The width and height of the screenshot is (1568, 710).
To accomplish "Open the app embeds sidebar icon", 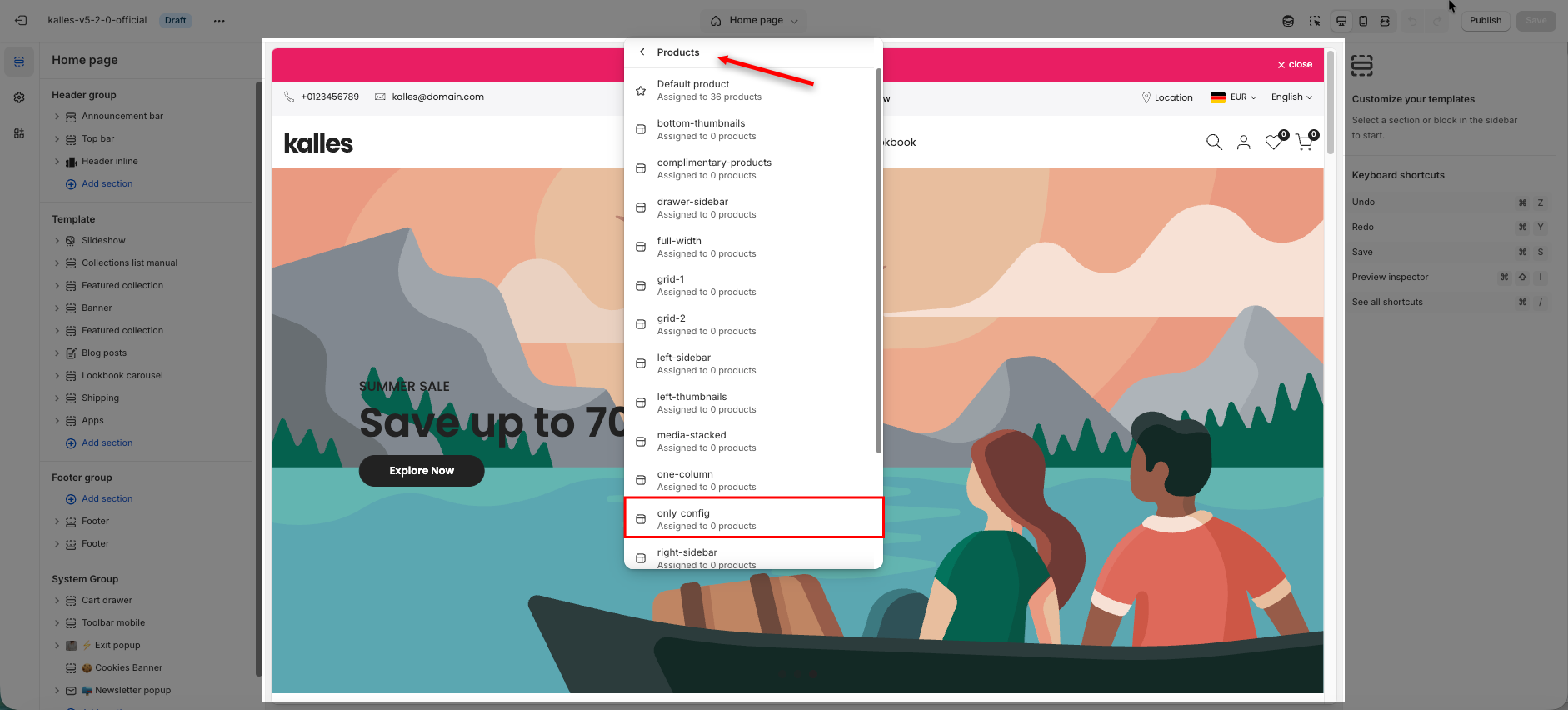I will click(x=19, y=133).
